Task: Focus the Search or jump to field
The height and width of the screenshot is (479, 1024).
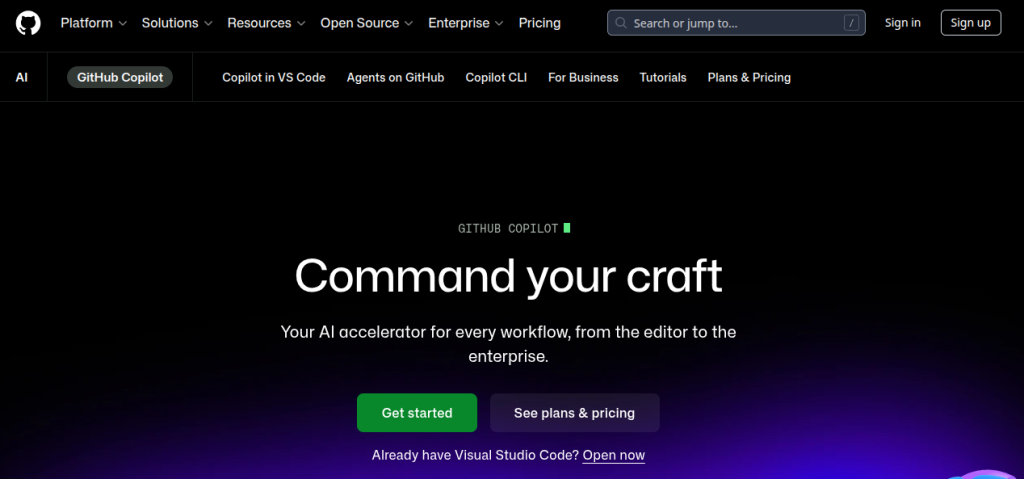Action: pyautogui.click(x=736, y=23)
